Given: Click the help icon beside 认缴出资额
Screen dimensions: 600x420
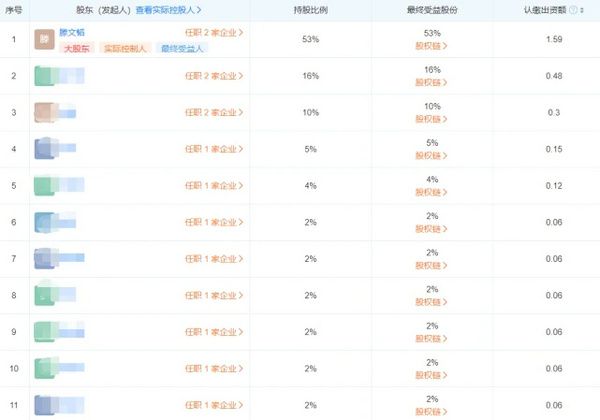Looking at the screenshot, I should (x=573, y=10).
